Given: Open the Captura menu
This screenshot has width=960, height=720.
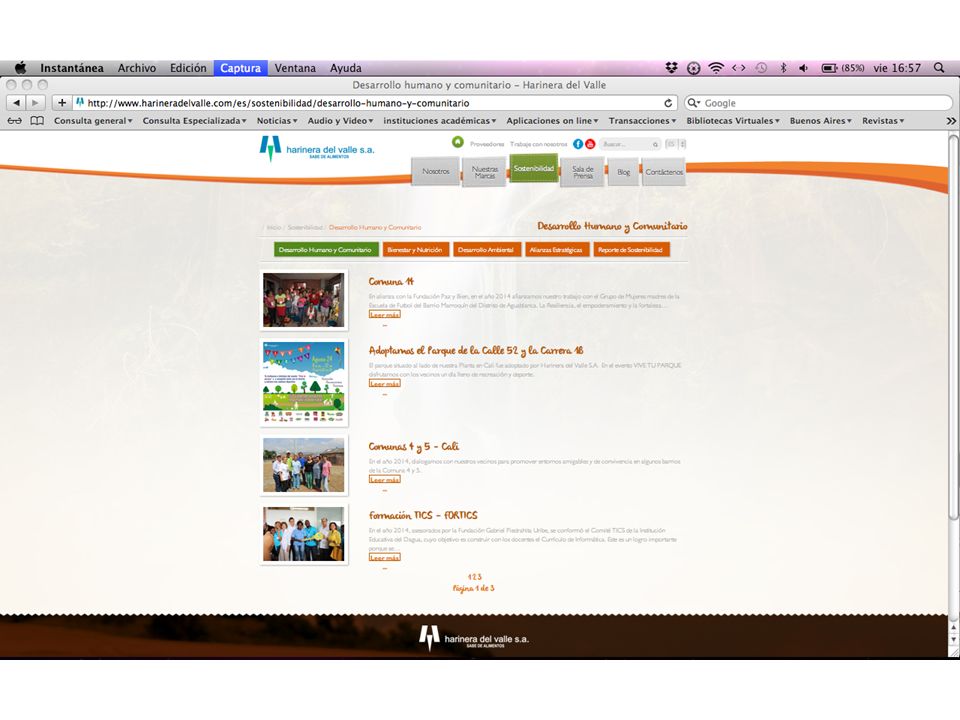Looking at the screenshot, I should pyautogui.click(x=240, y=68).
